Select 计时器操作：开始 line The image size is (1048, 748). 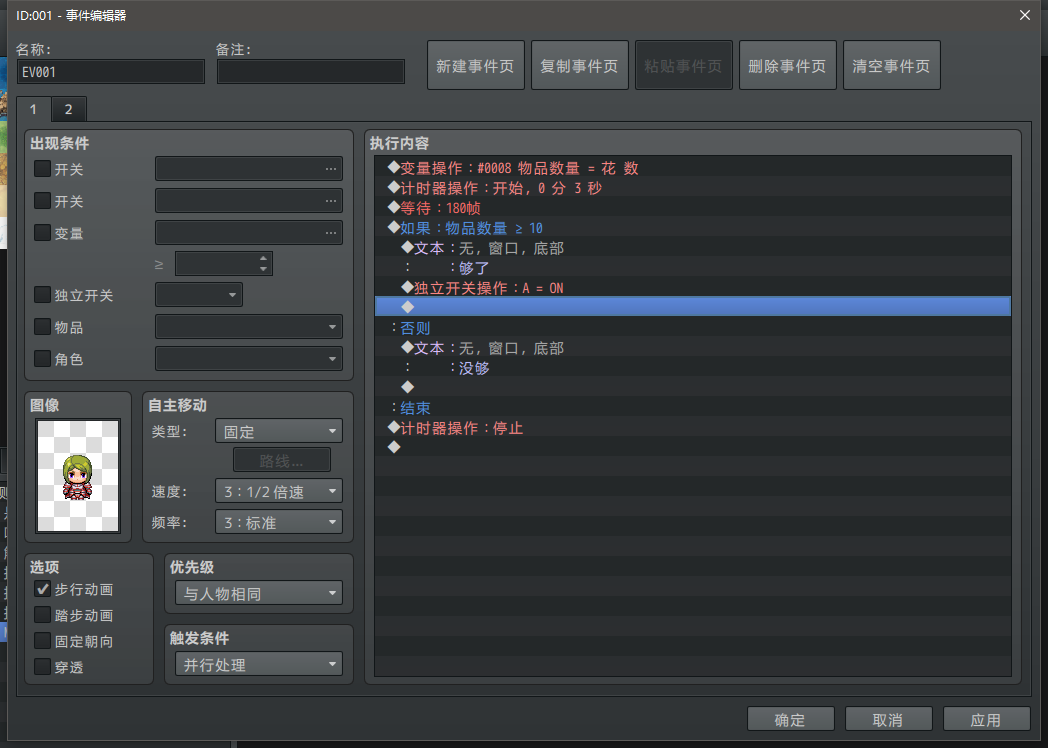point(693,188)
